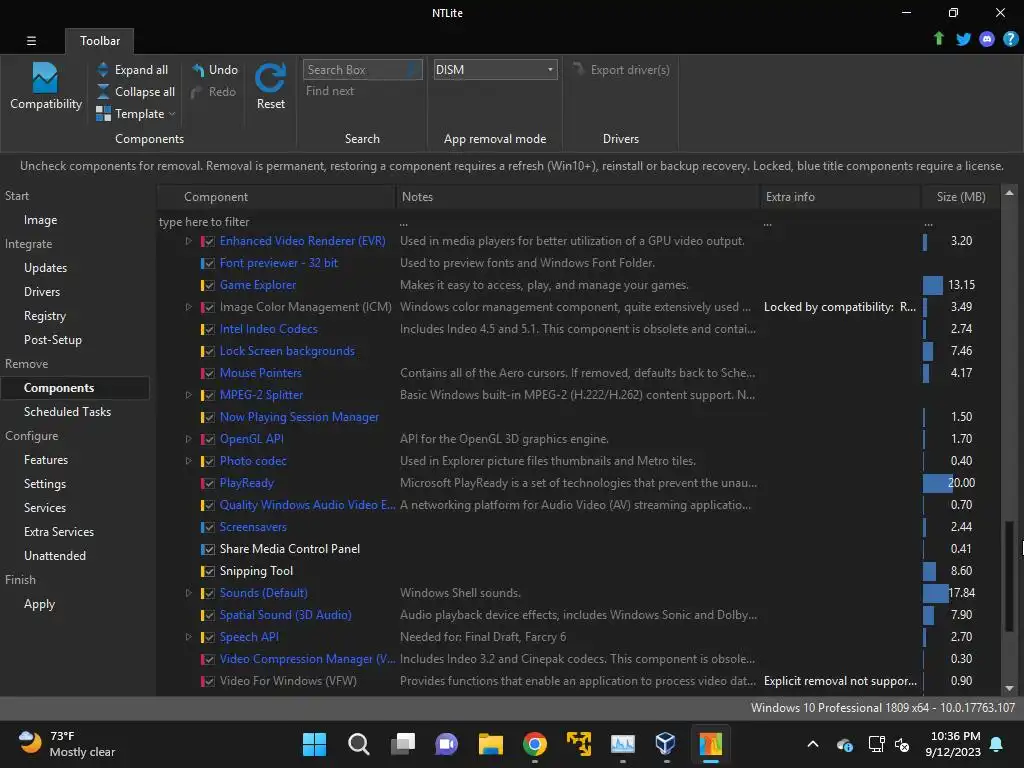Open the Unattended page
The image size is (1024, 768).
(55, 556)
